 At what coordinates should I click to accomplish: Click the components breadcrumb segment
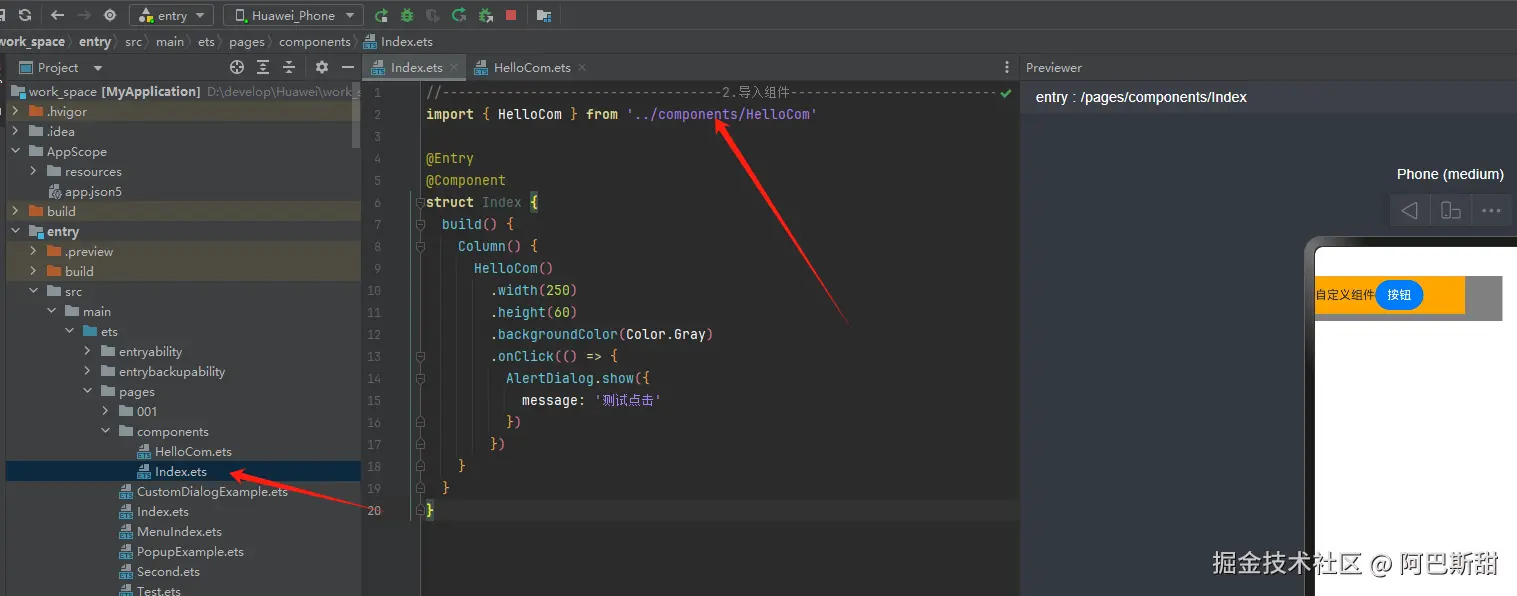(315, 42)
